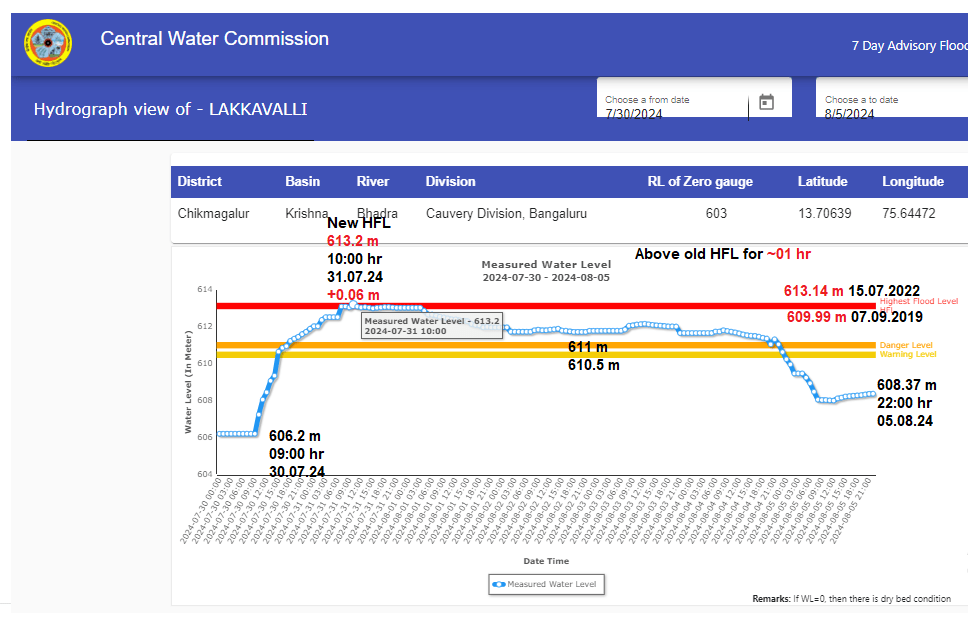
Task: Select the Basin column header
Action: (302, 182)
